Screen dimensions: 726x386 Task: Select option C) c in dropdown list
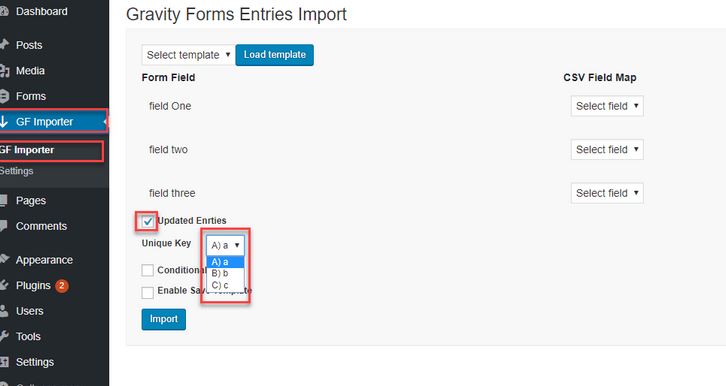click(225, 285)
